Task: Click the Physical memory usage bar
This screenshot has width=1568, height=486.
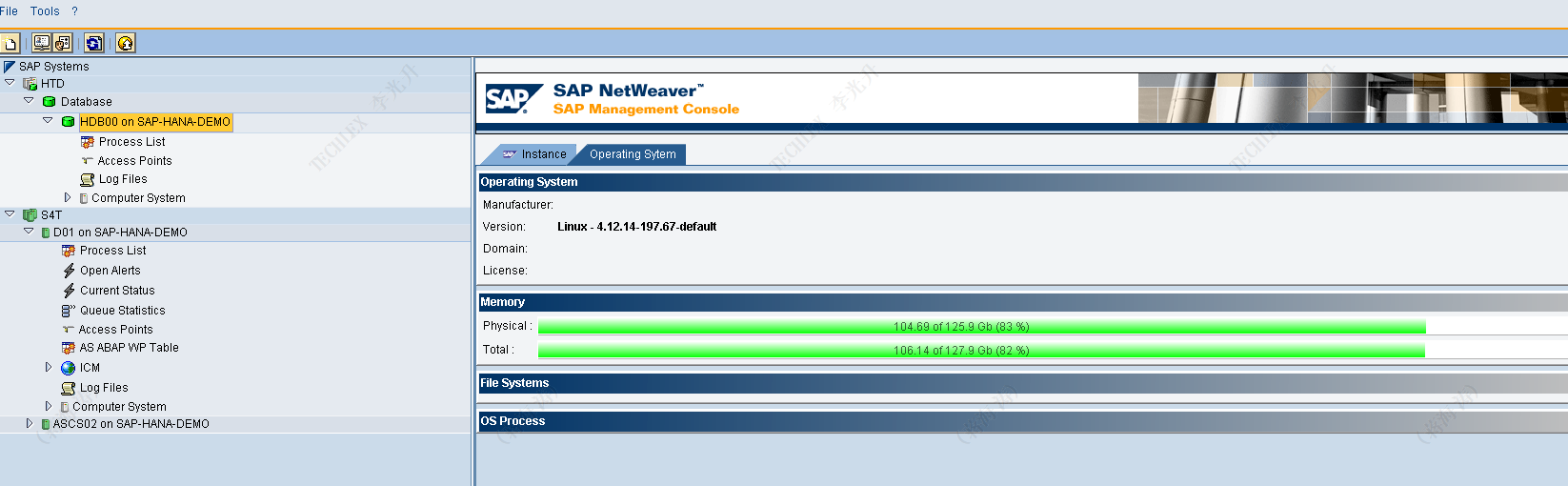Action: coord(982,327)
